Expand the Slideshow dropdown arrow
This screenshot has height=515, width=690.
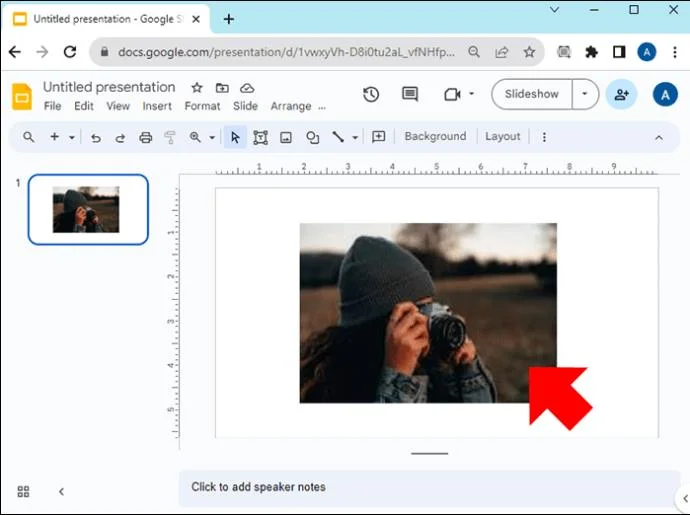pos(585,94)
